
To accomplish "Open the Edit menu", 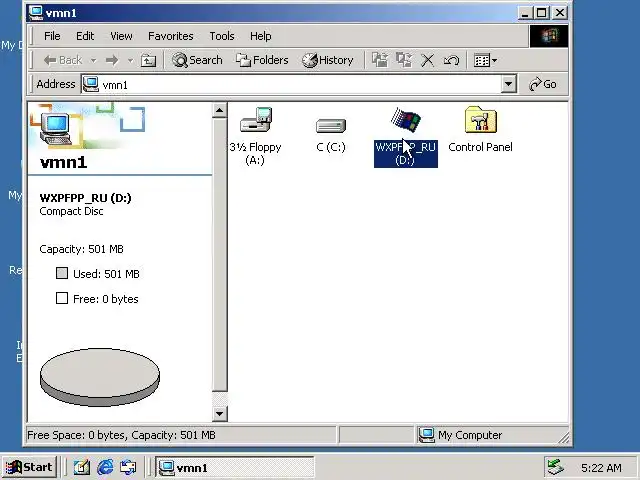I will pyautogui.click(x=85, y=36).
